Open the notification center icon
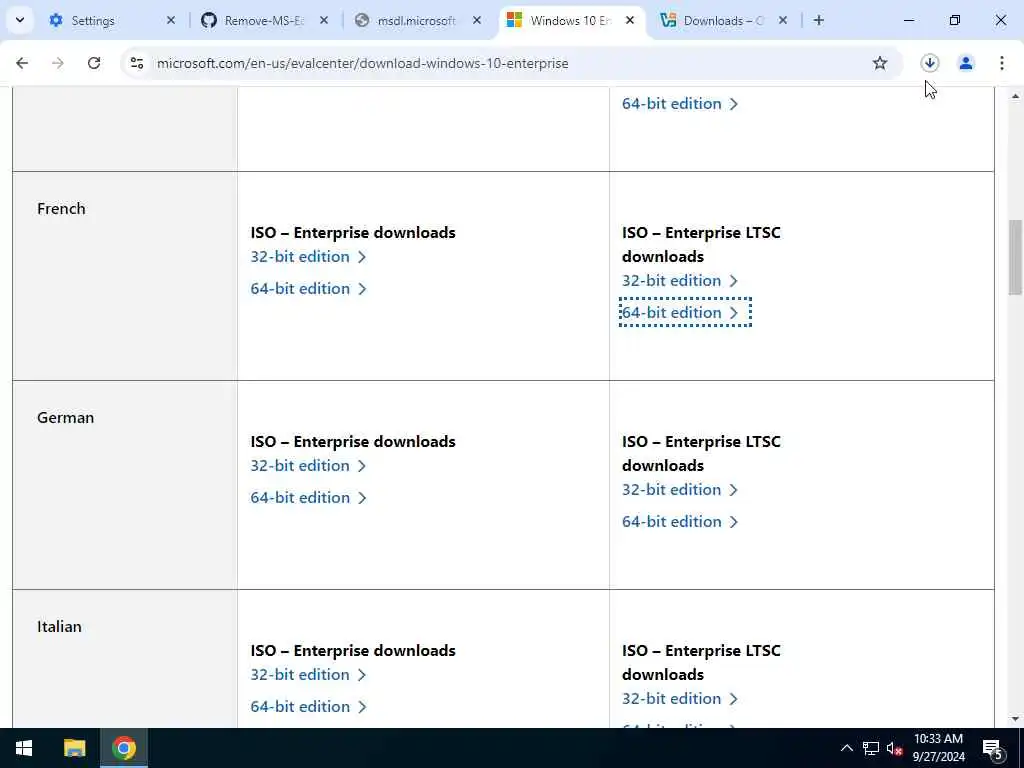 click(992, 749)
